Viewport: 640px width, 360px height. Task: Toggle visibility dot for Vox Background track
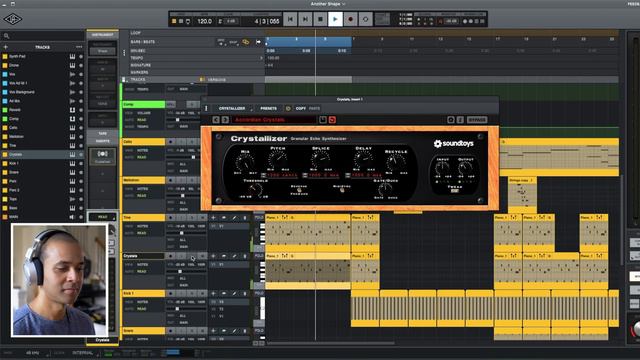81,92
